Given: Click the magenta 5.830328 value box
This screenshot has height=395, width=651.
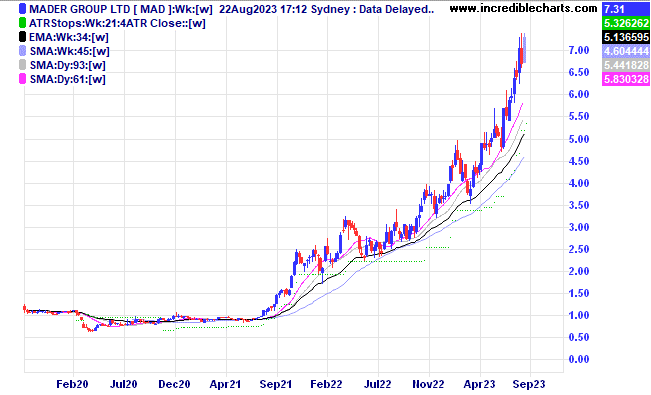Looking at the screenshot, I should pos(626,79).
